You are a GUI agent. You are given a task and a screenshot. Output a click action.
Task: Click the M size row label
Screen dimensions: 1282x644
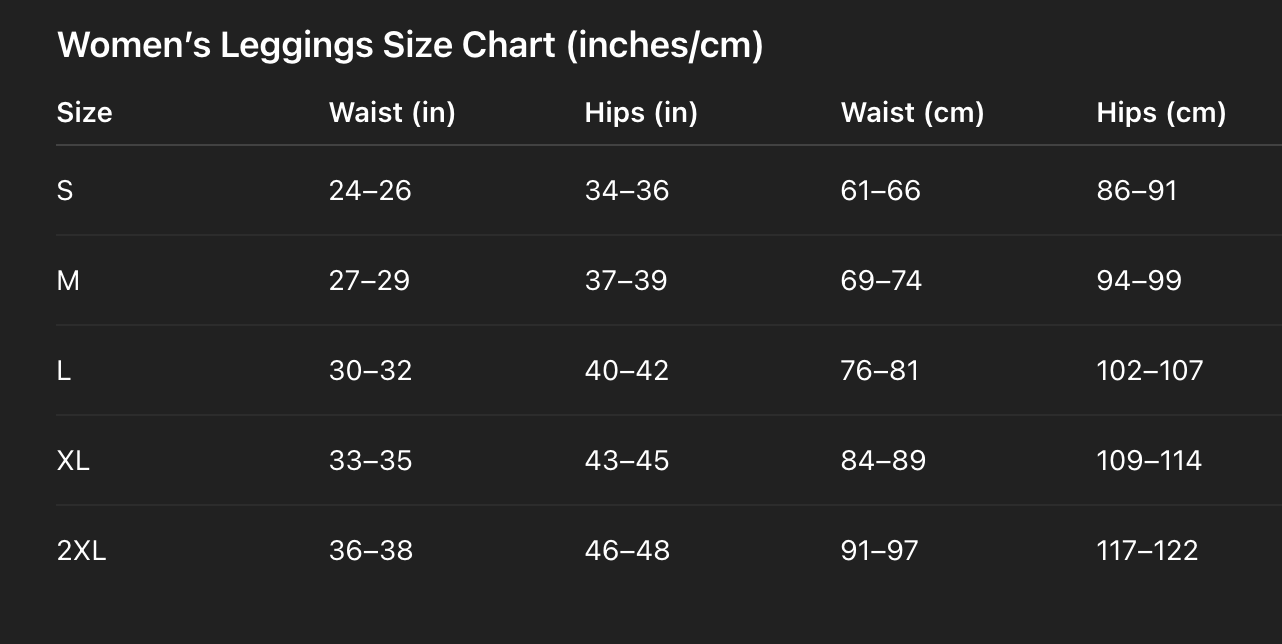click(68, 280)
